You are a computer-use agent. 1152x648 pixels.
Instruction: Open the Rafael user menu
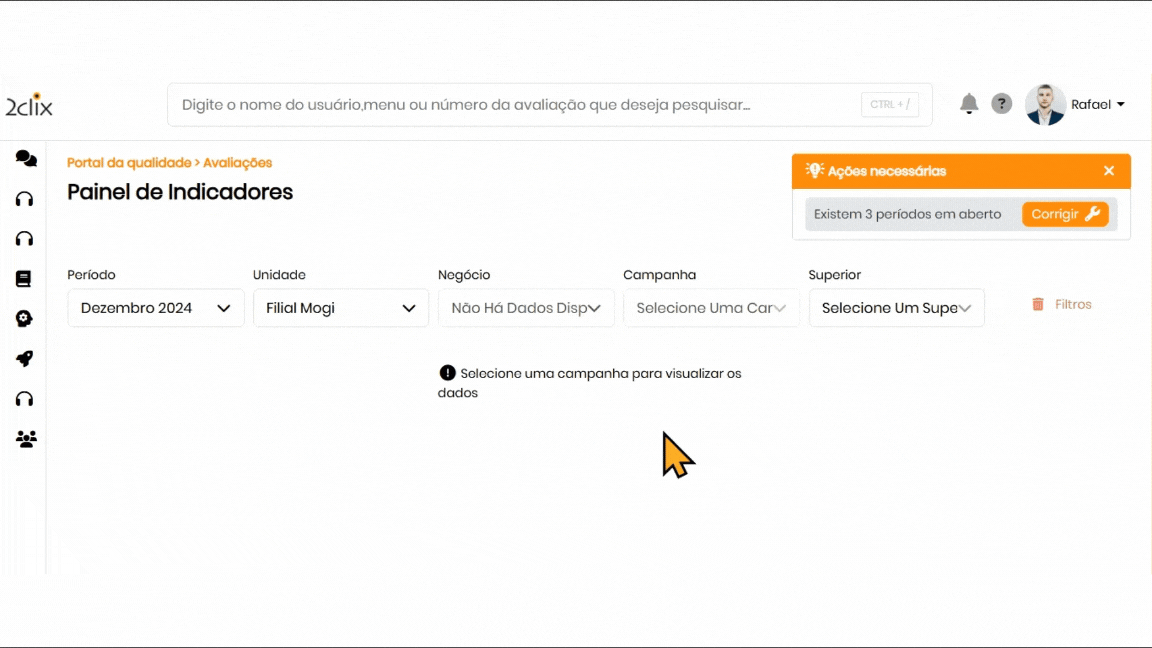pos(1097,105)
